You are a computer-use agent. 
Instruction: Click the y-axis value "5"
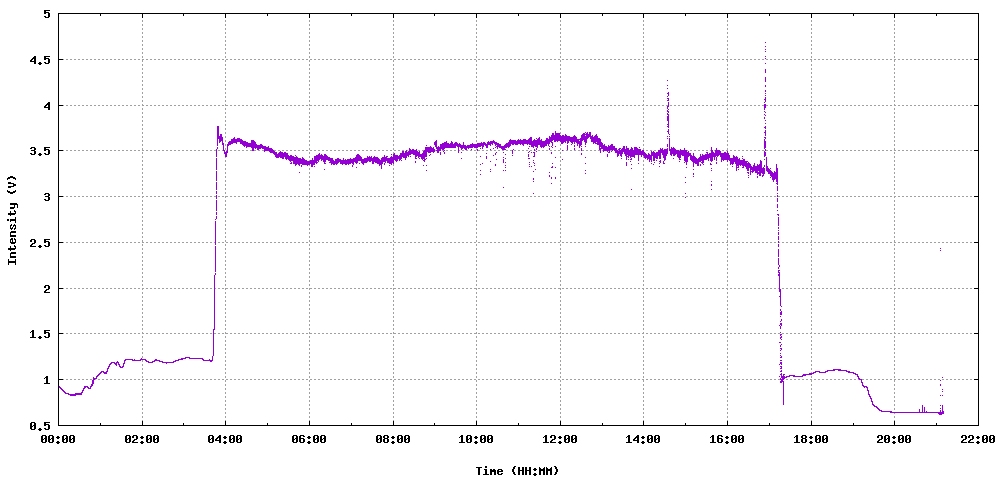coord(48,14)
